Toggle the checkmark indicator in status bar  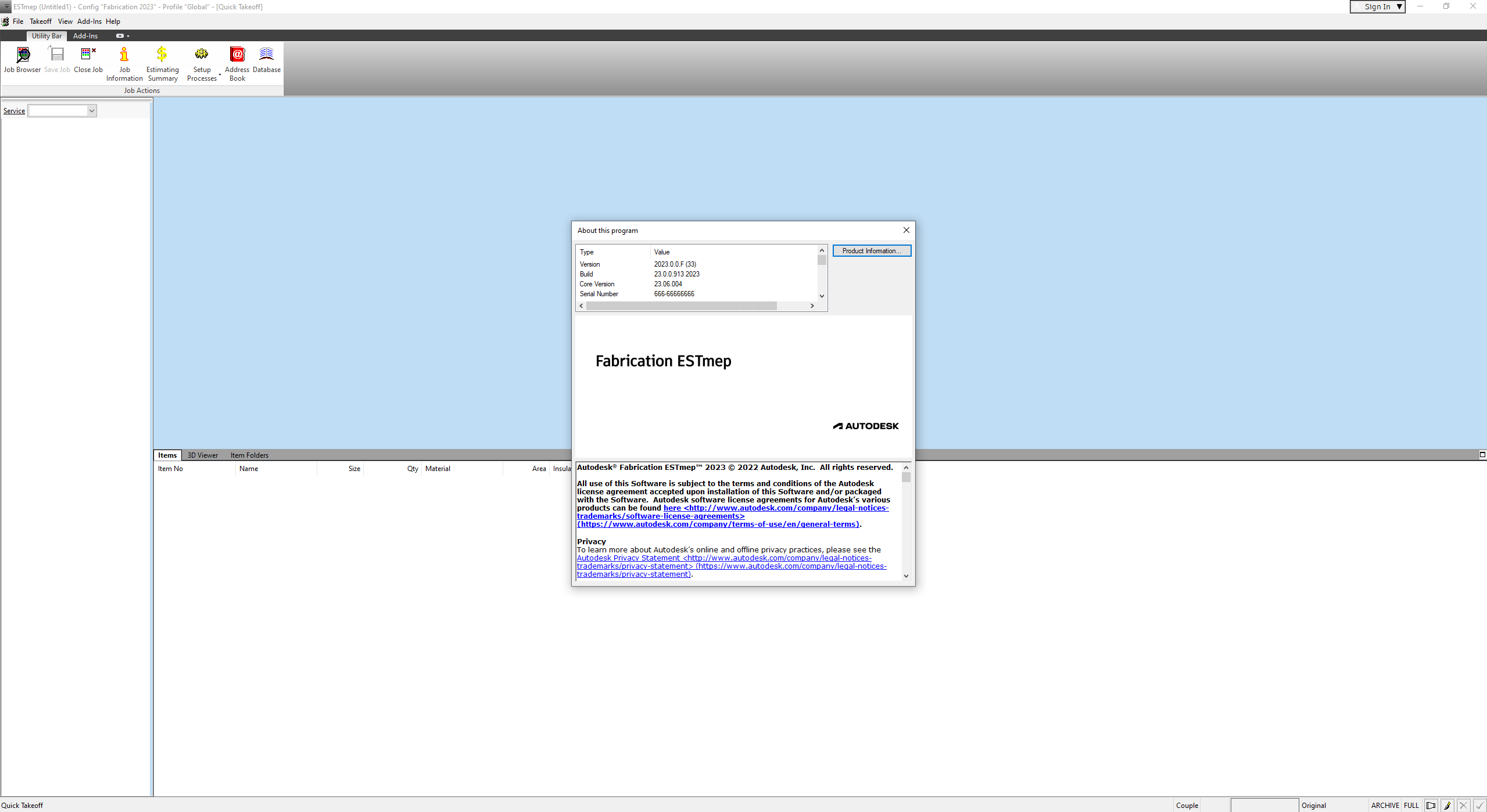point(1479,805)
